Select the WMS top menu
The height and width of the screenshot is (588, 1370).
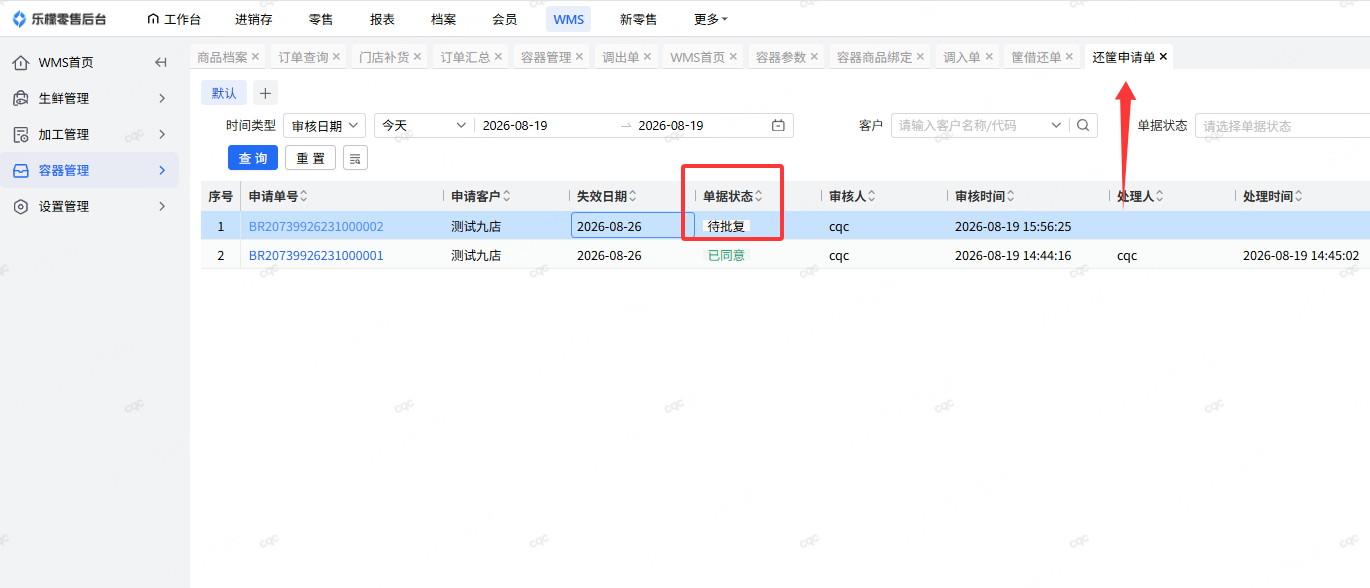pyautogui.click(x=569, y=19)
